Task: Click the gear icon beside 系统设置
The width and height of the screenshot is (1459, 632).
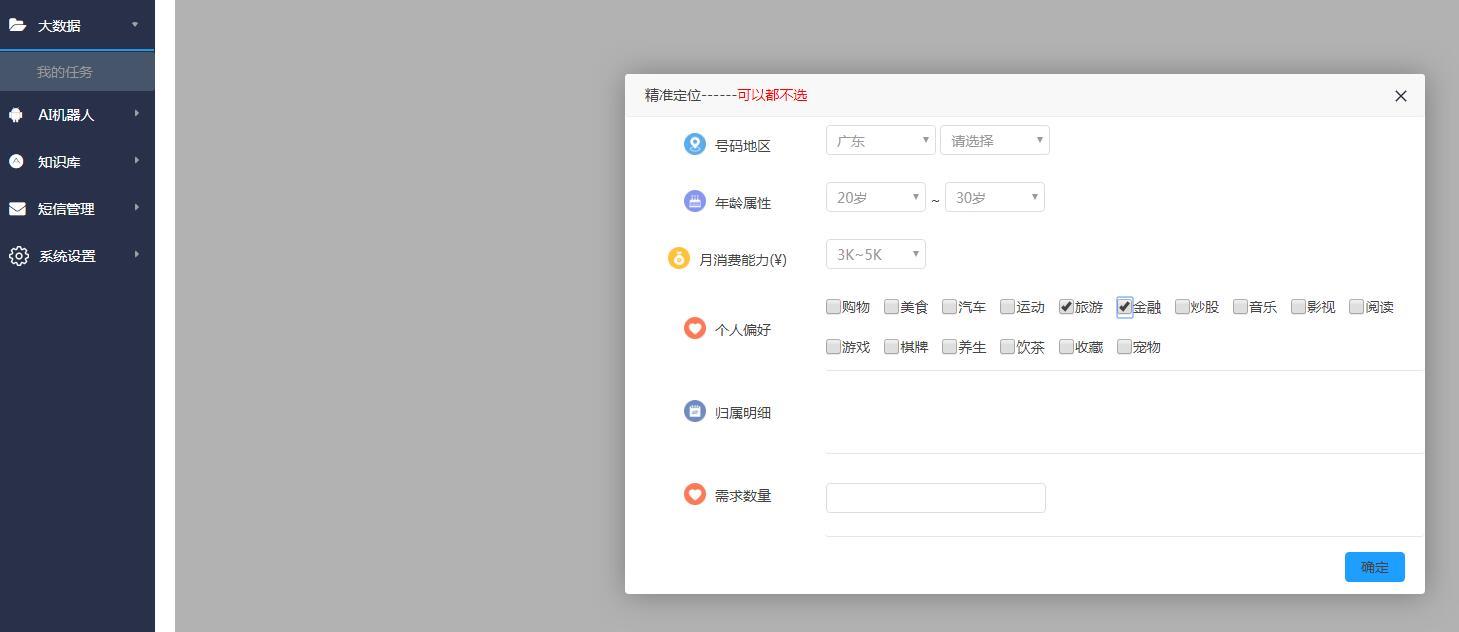Action: pyautogui.click(x=17, y=255)
